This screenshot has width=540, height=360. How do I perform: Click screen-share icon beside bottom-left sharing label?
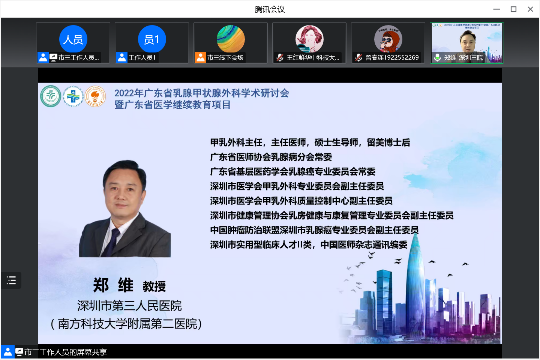[19, 352]
